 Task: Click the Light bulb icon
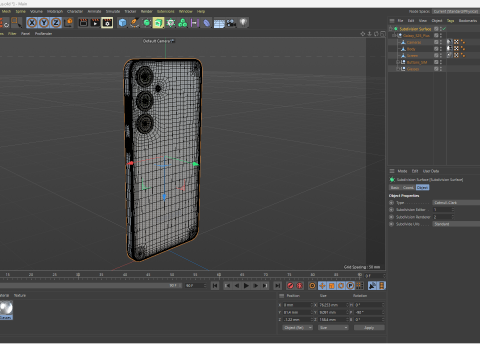pos(243,23)
